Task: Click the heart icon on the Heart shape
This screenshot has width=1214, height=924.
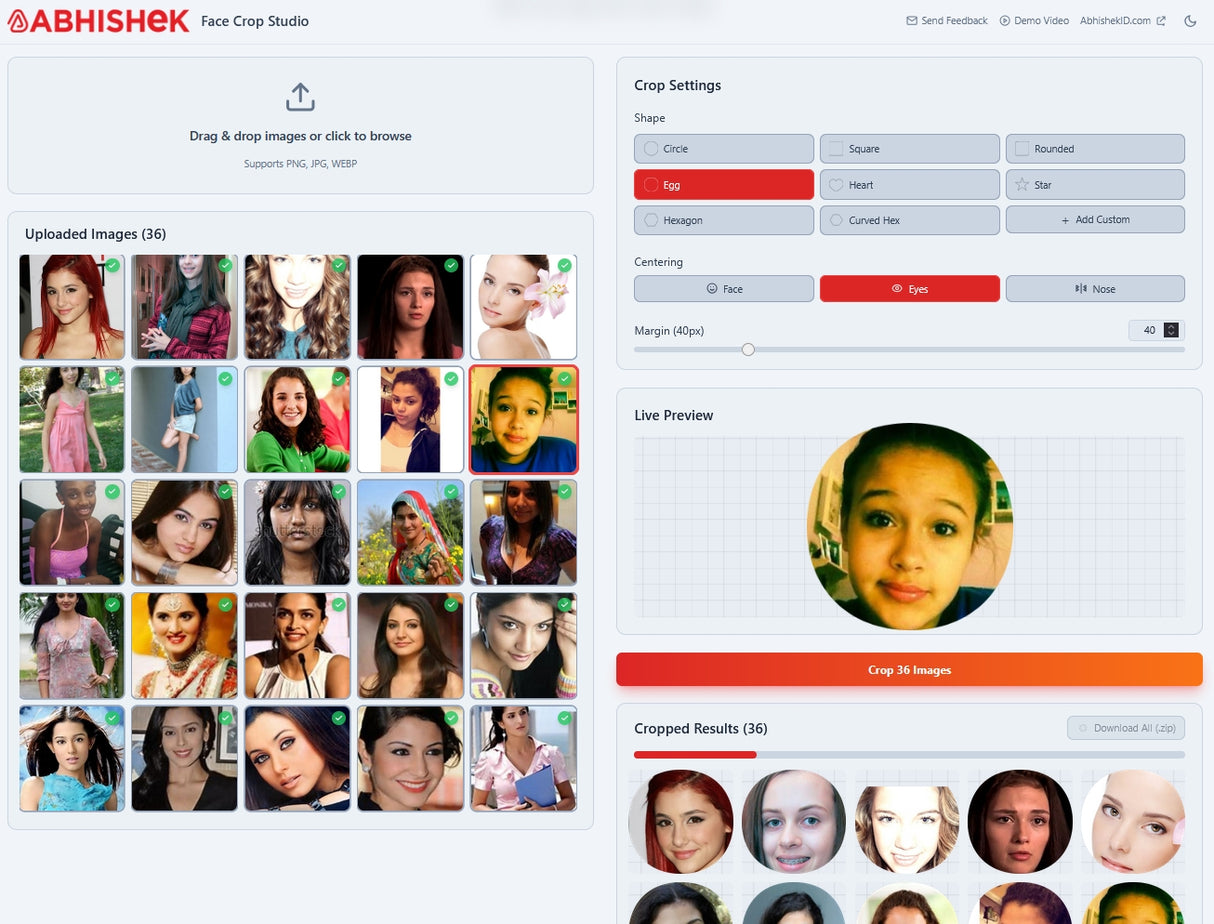Action: click(x=836, y=184)
